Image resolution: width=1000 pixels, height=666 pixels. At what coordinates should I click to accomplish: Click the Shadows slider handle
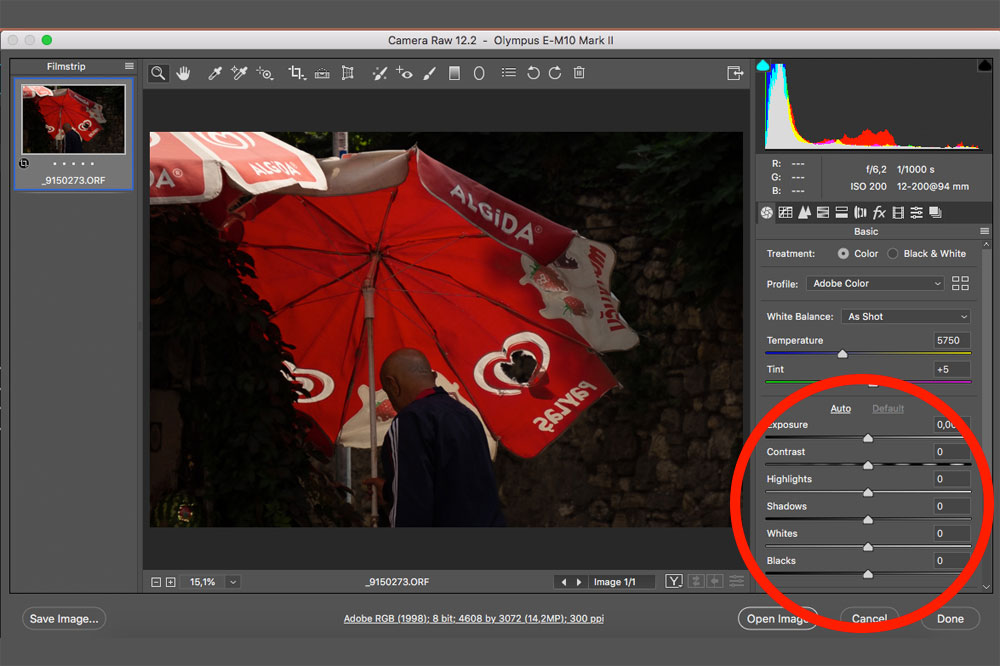coord(868,520)
